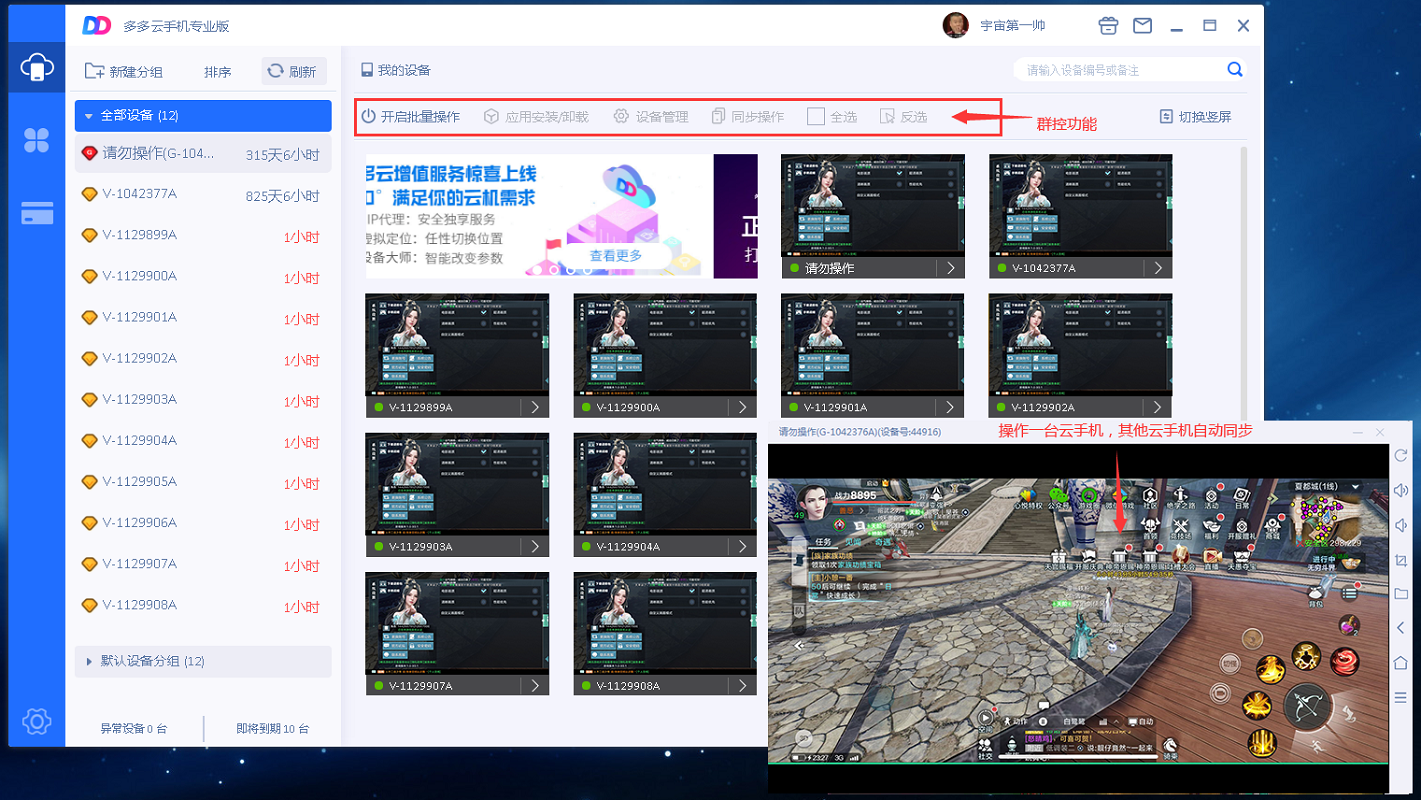Click 异常设备 0 台 at bottom
Viewport: 1421px width, 800px height.
[134, 729]
